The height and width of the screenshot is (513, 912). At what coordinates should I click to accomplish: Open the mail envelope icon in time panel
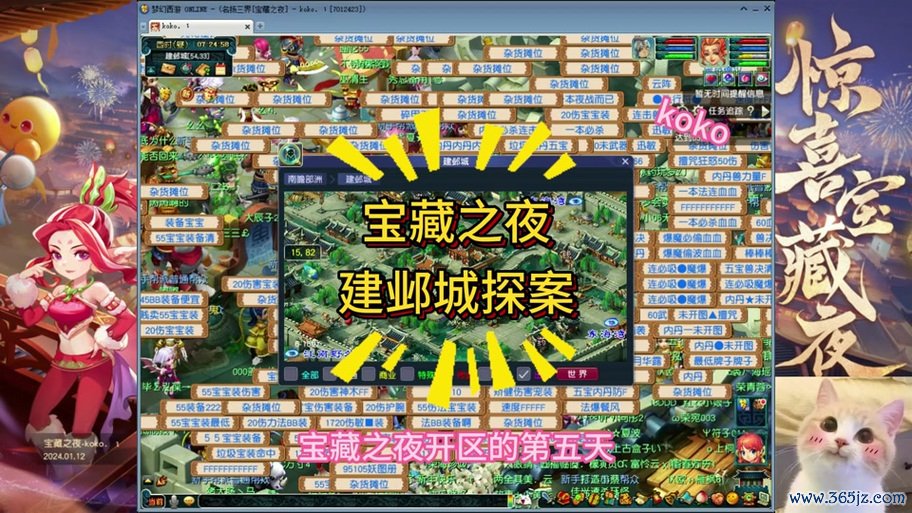click(x=168, y=70)
